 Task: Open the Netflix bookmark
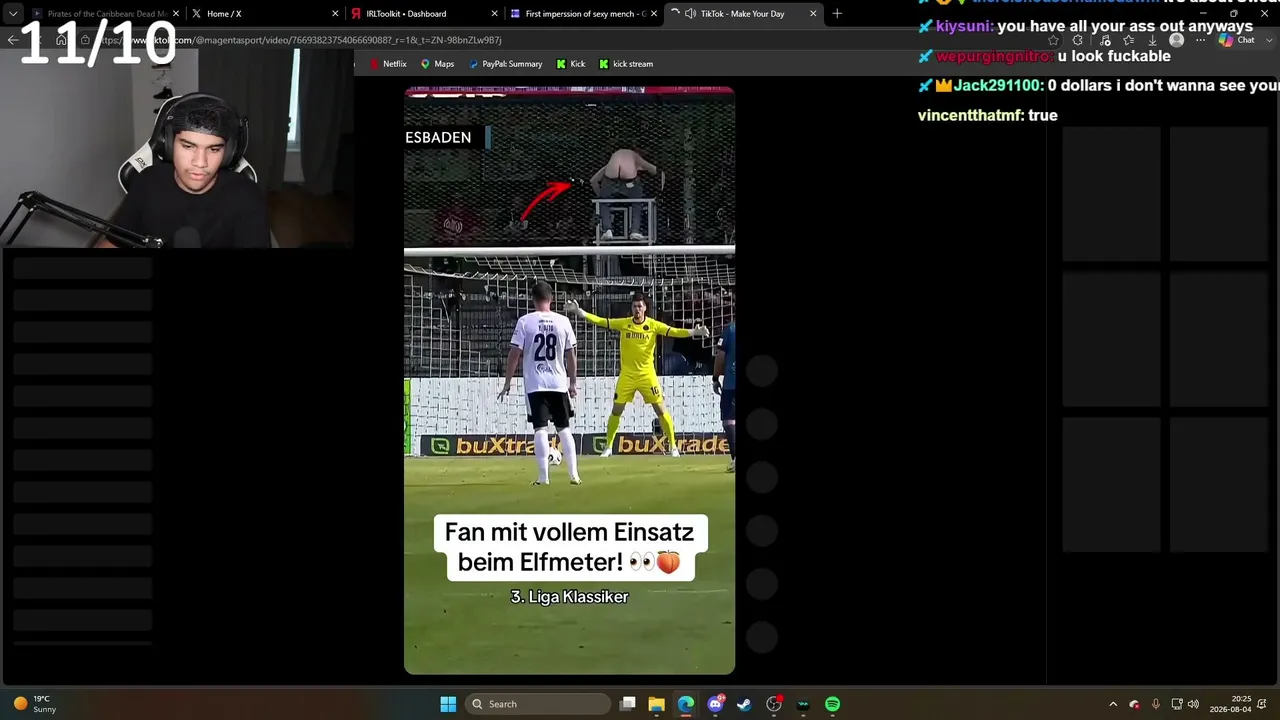pos(388,64)
